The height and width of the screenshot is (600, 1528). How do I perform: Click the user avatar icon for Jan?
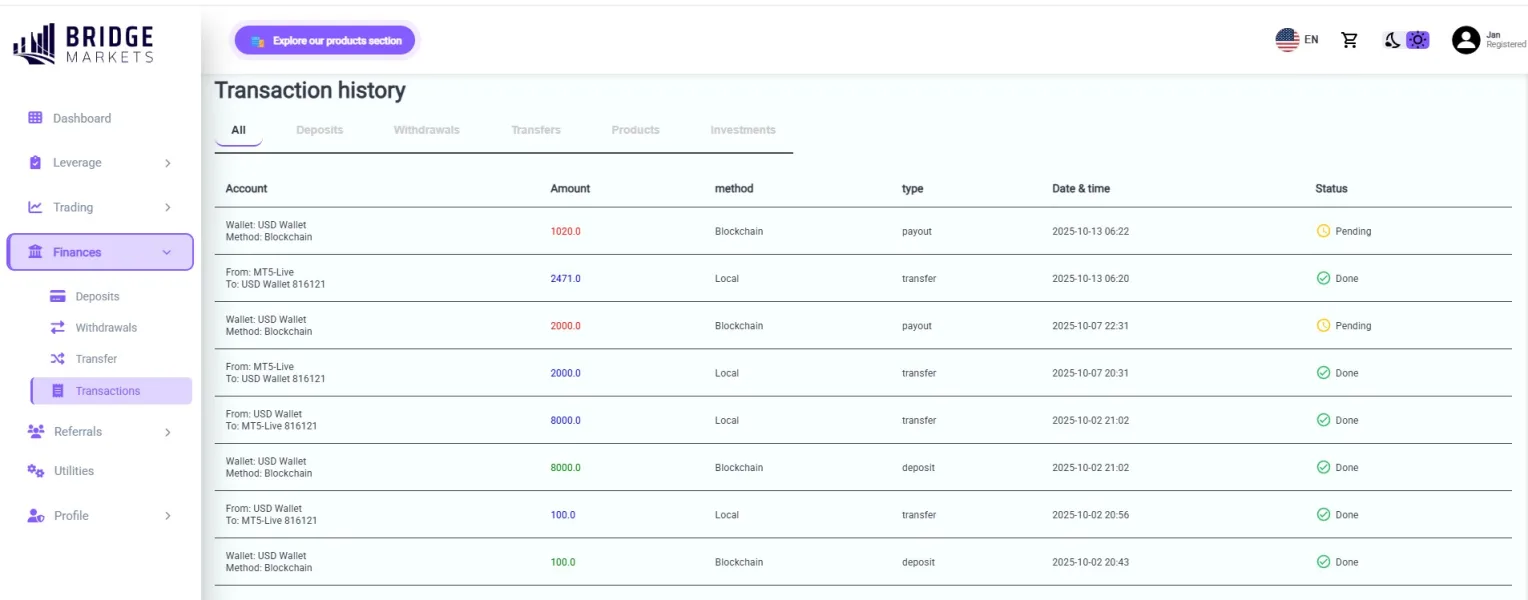[x=1465, y=40]
